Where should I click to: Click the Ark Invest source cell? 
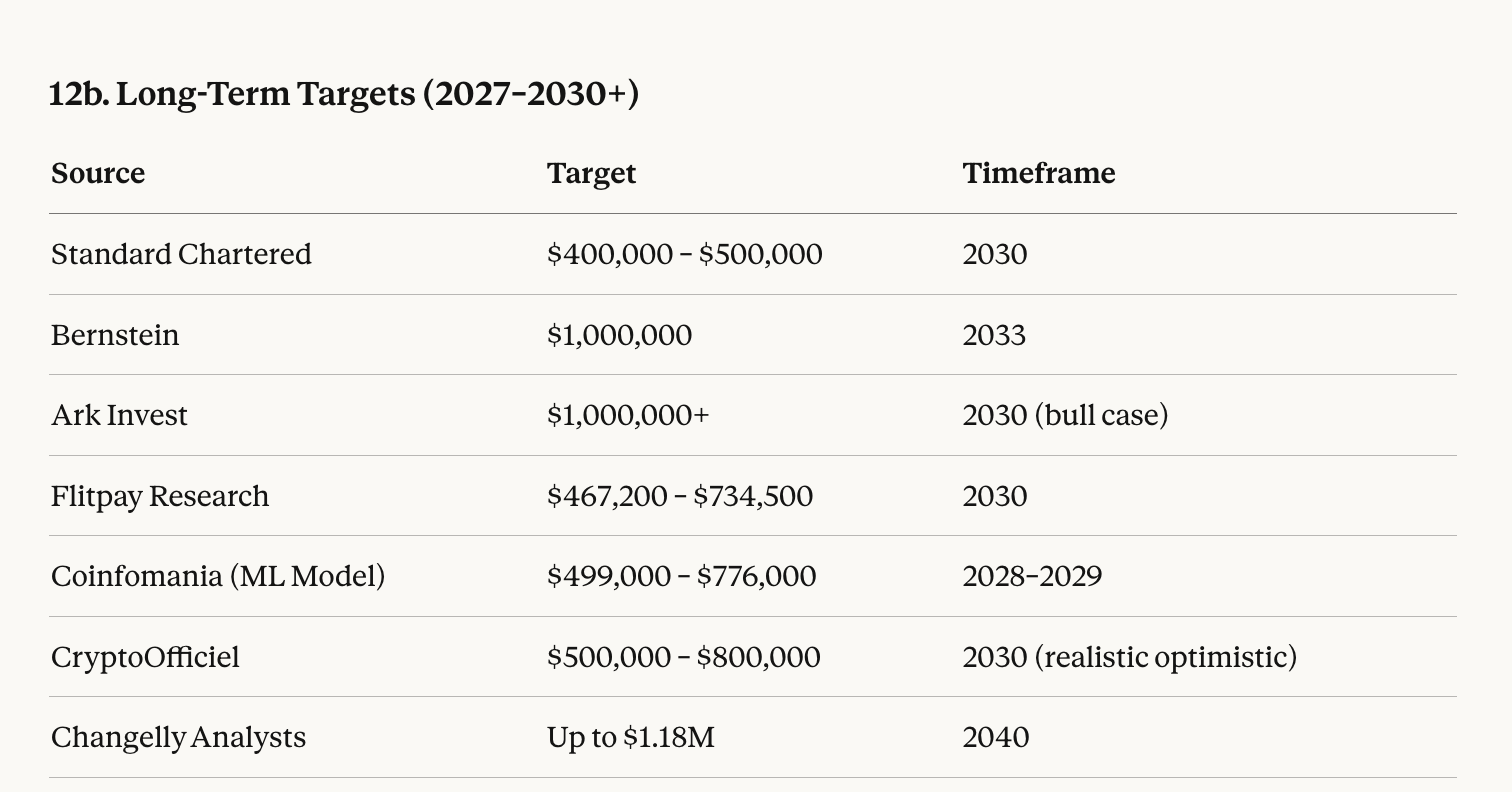click(119, 415)
